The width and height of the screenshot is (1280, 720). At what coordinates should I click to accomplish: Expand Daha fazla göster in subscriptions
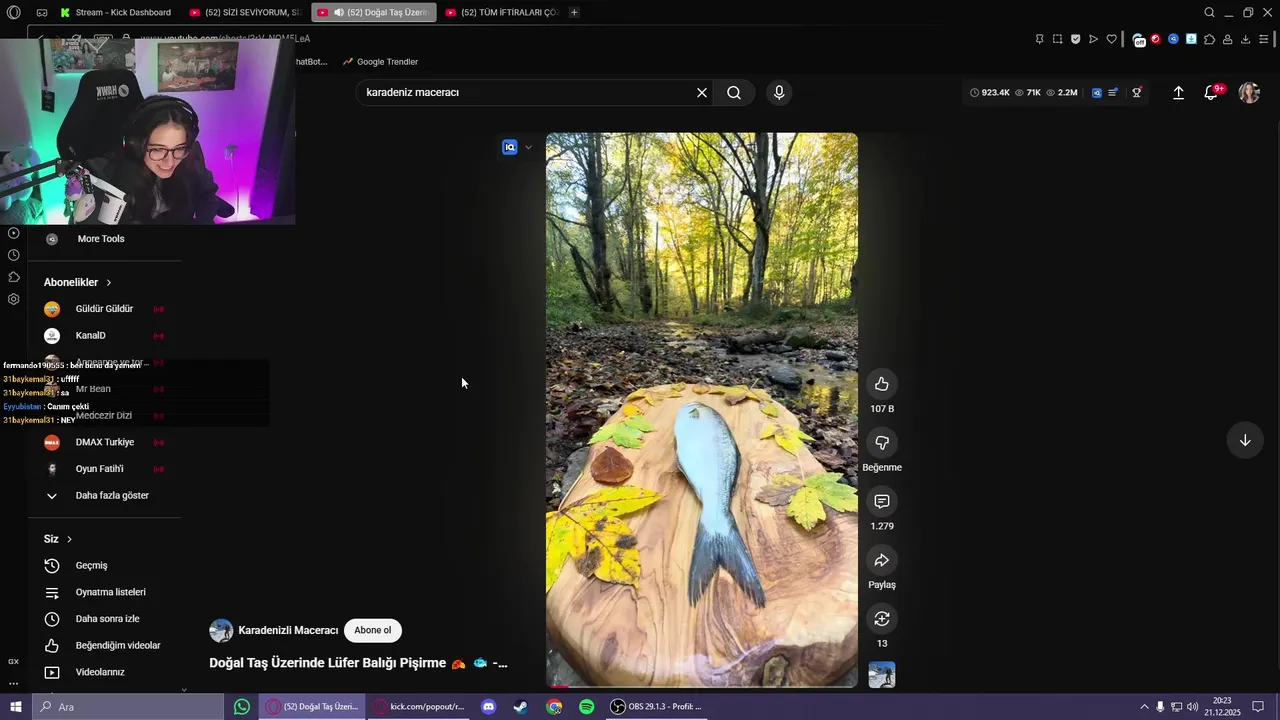[97, 495]
